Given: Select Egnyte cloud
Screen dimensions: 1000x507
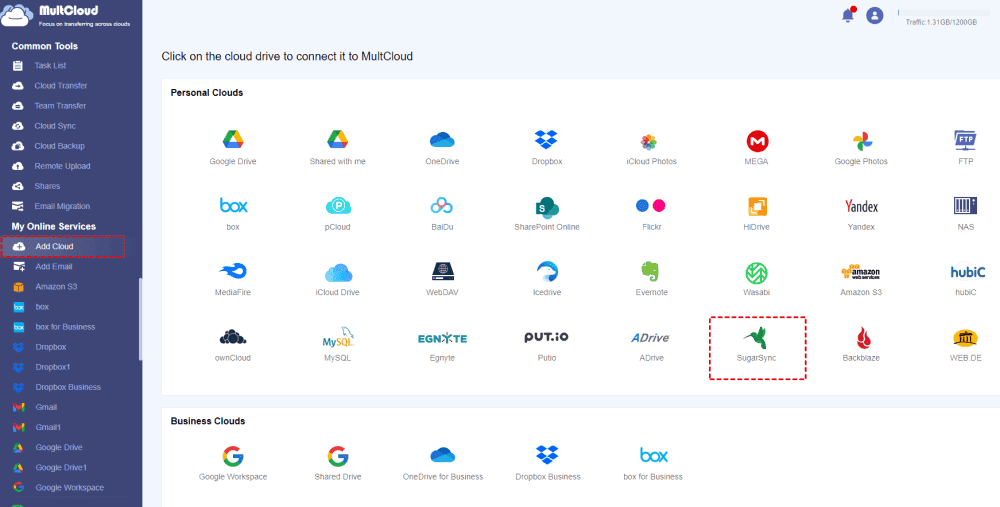Looking at the screenshot, I should pos(442,345).
